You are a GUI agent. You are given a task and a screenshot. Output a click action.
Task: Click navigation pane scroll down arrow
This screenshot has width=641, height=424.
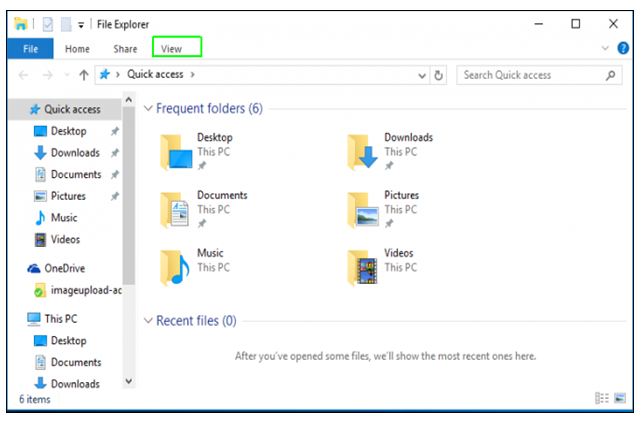[129, 381]
